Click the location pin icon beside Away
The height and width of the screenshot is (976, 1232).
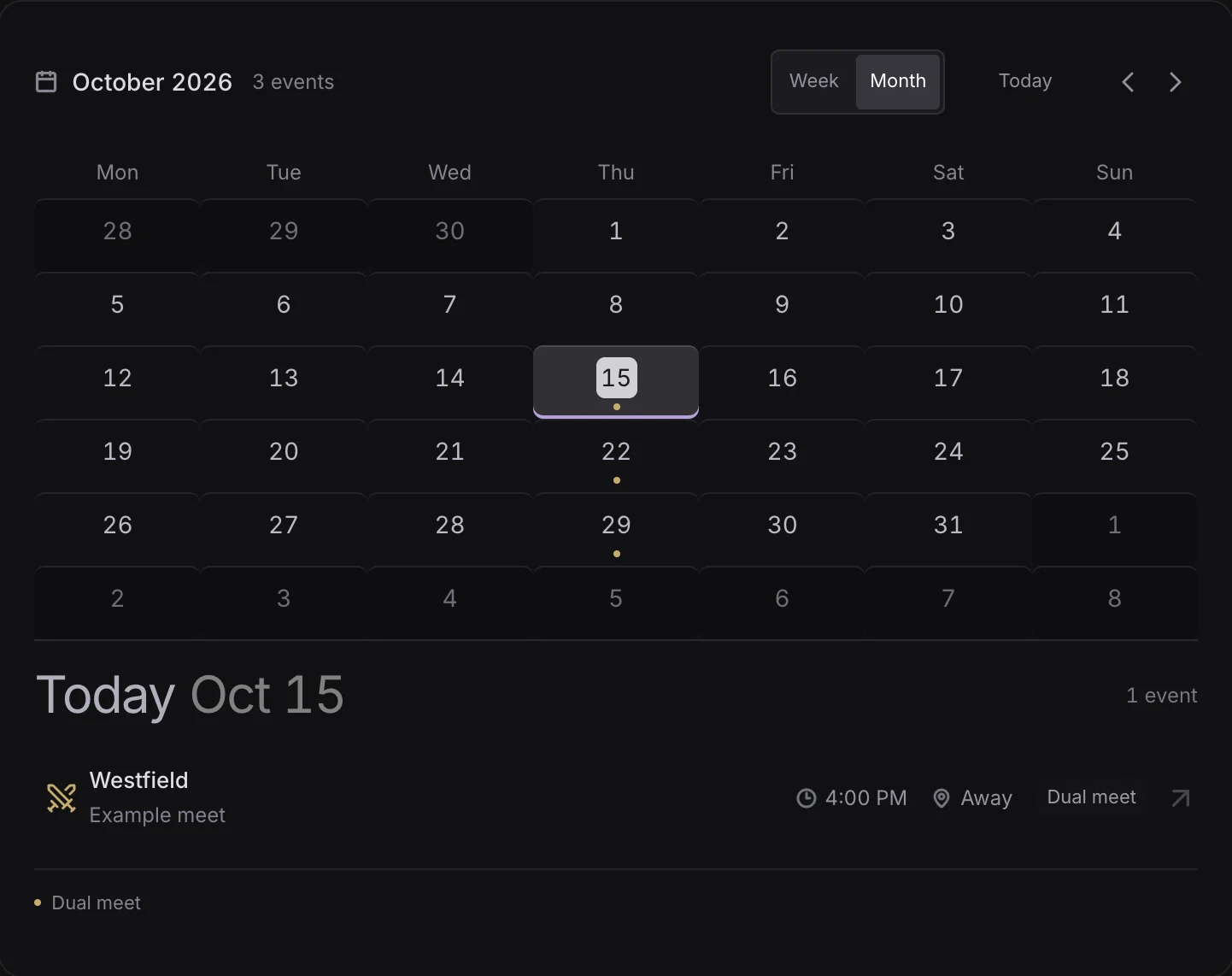point(942,798)
